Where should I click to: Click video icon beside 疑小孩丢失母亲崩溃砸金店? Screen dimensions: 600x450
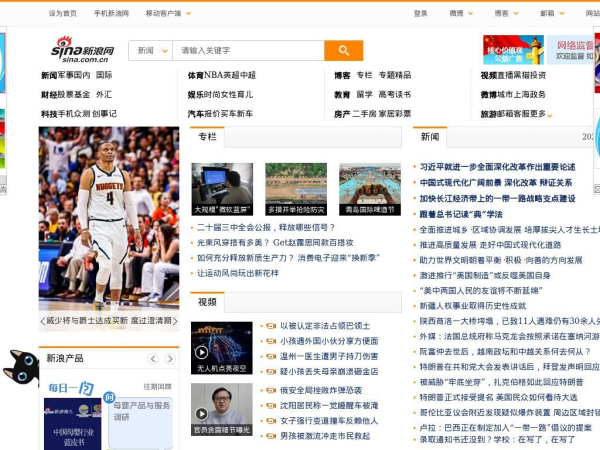(271, 372)
